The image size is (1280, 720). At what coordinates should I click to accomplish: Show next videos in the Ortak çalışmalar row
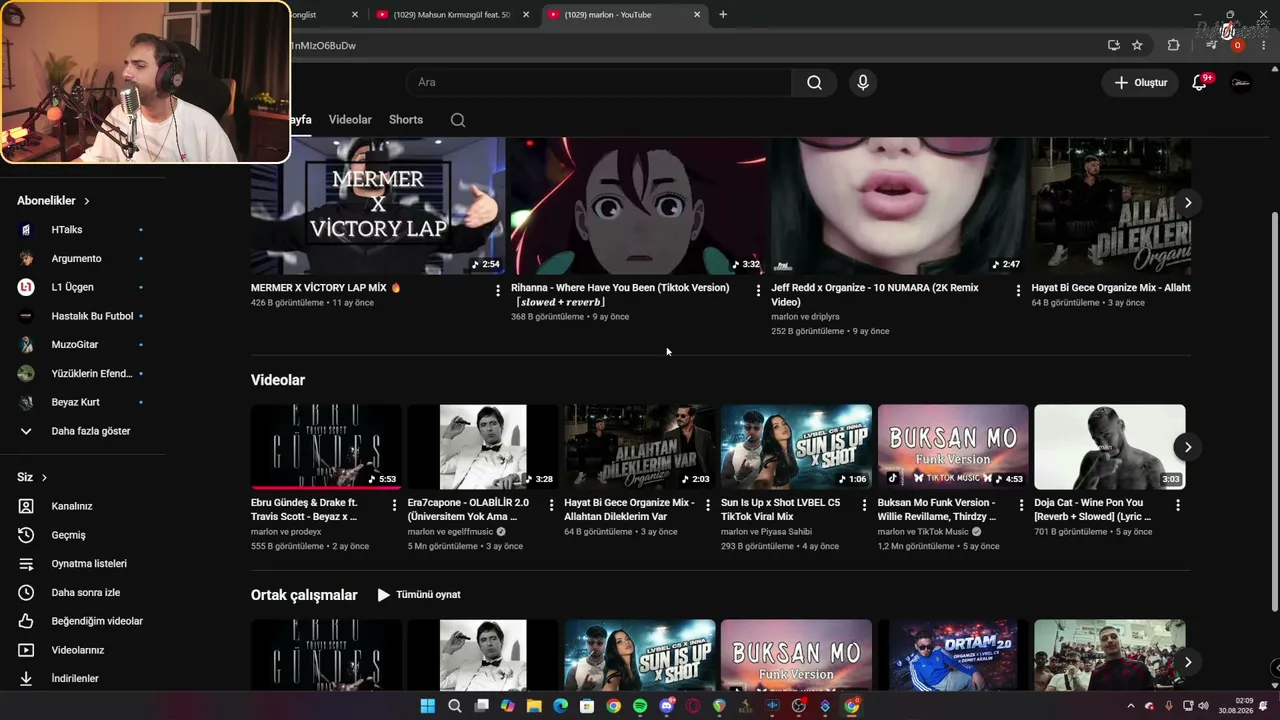click(x=1188, y=662)
